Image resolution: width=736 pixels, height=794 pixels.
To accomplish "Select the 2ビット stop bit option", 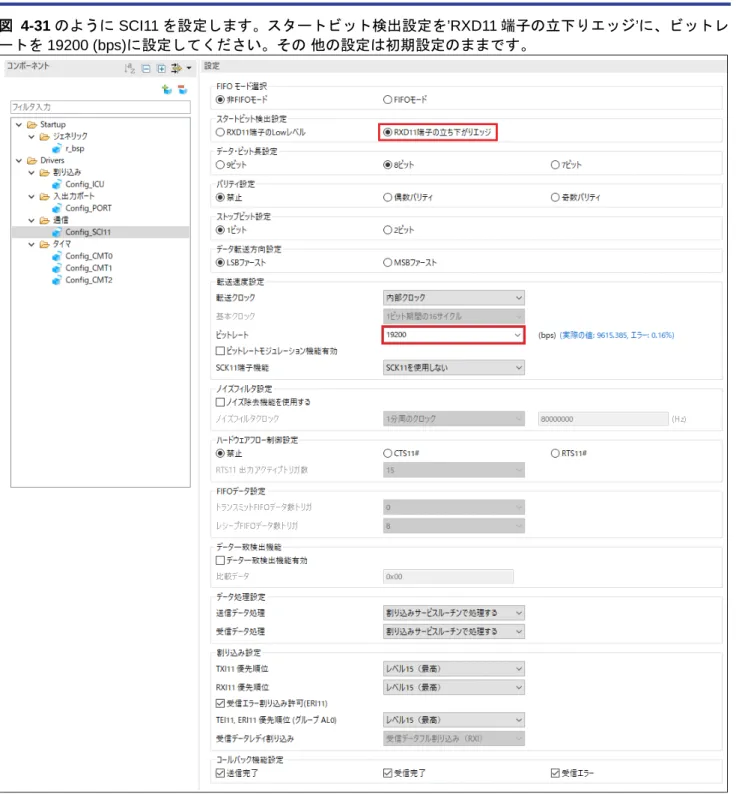I will tap(388, 230).
